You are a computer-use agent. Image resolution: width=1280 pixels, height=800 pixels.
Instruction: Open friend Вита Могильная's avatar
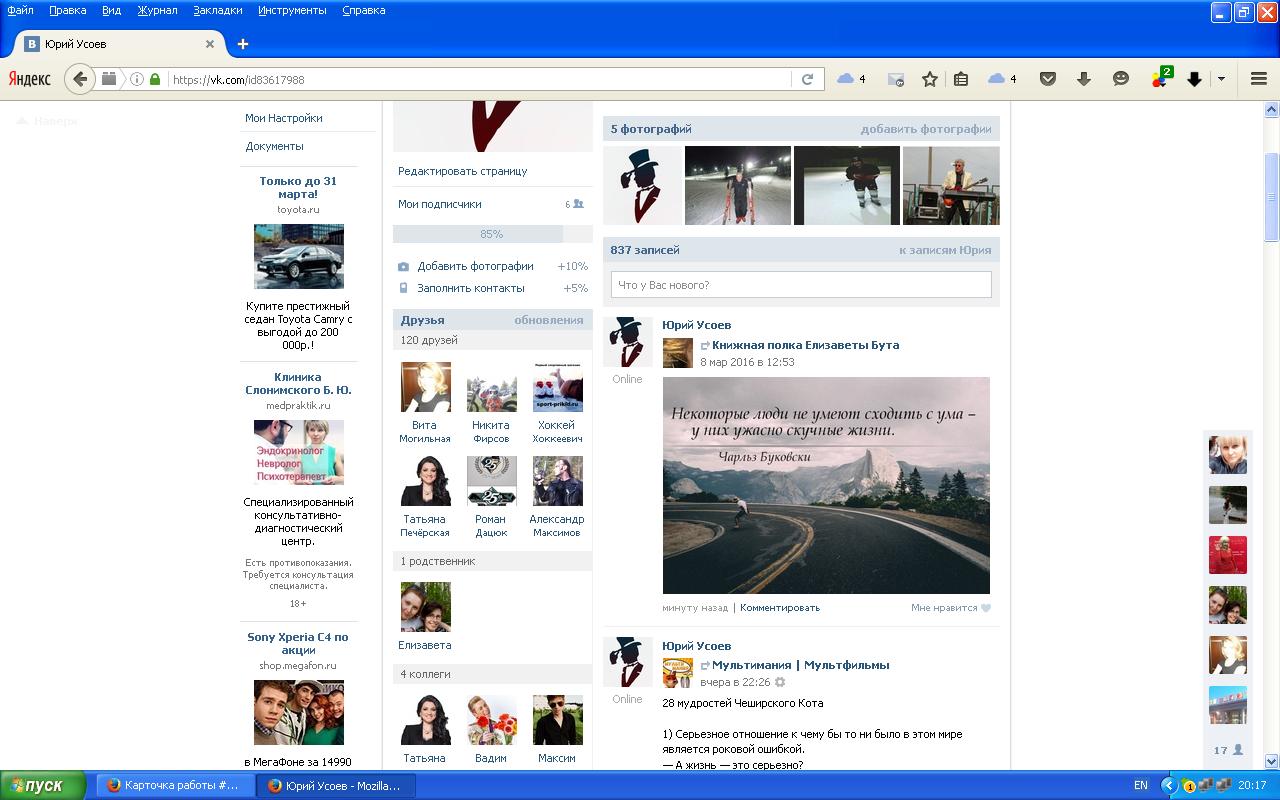[425, 387]
